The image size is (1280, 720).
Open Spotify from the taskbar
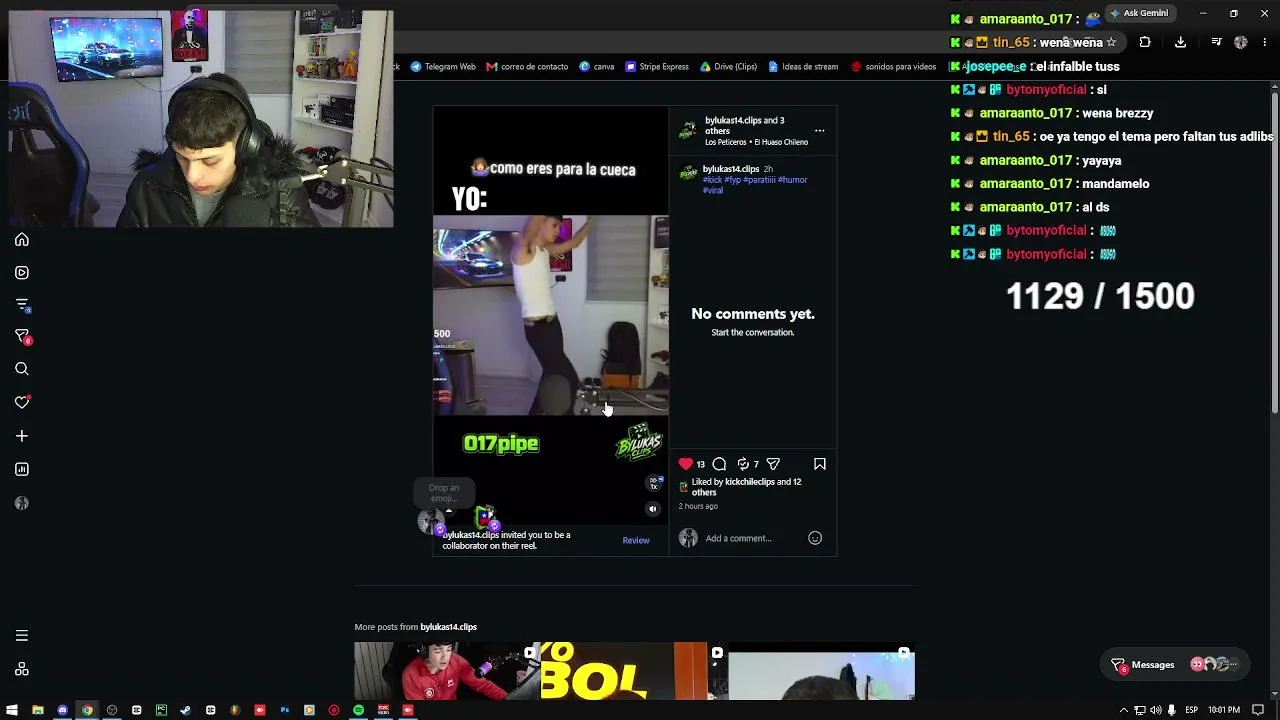click(x=358, y=710)
